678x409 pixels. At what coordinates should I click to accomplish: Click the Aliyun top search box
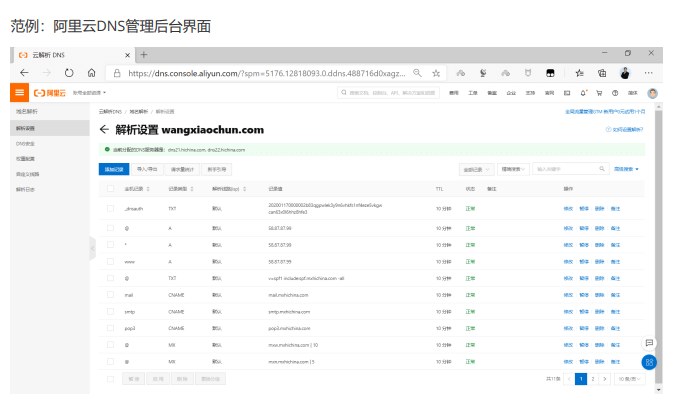pos(388,93)
